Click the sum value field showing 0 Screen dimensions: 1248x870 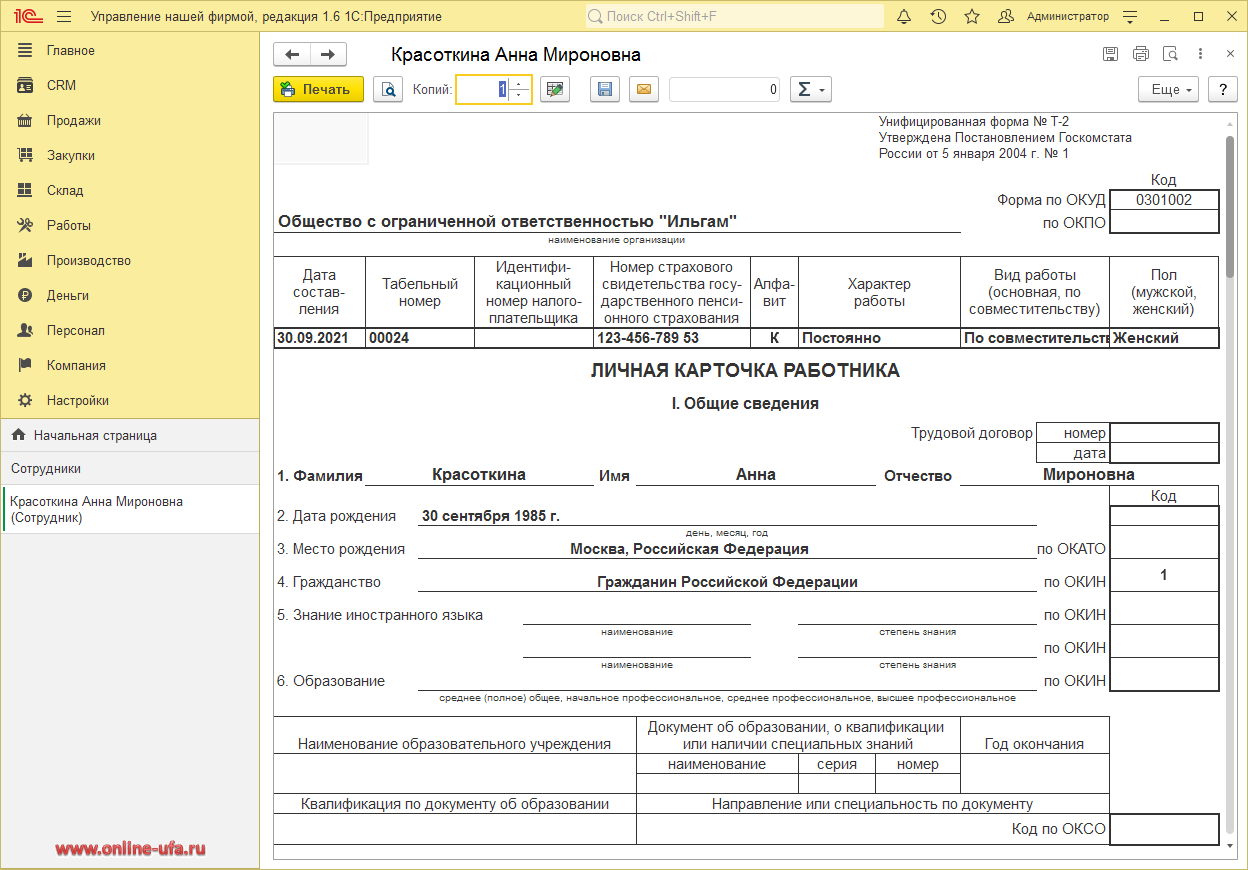724,89
